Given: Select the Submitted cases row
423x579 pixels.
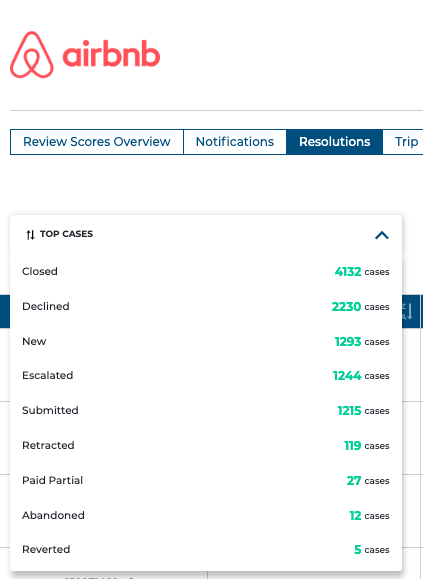Looking at the screenshot, I should tap(206, 411).
